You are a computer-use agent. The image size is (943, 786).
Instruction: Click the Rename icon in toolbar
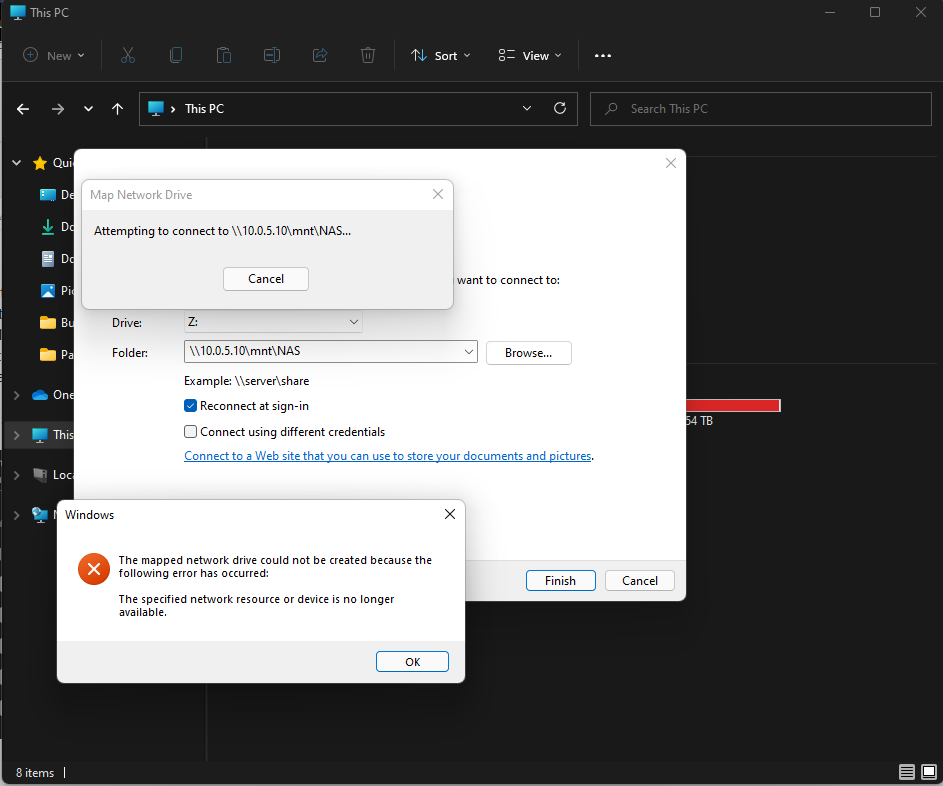coord(272,55)
